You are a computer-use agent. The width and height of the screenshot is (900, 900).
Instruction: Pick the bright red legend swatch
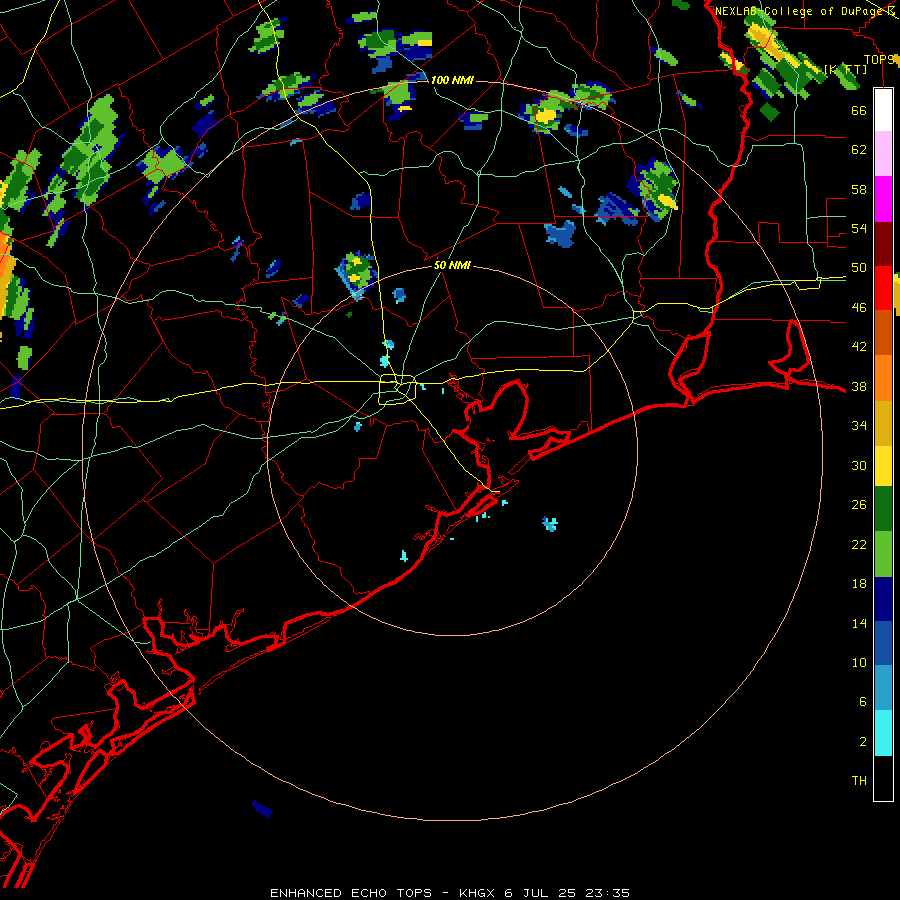(x=883, y=288)
